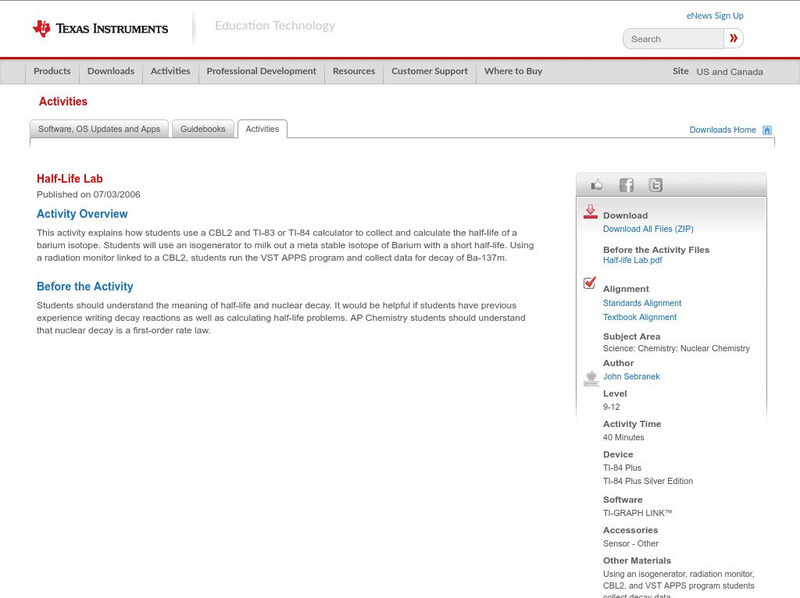Click the 'TI-84 Plus Silver Edition' device text
The width and height of the screenshot is (800, 598).
click(x=648, y=481)
